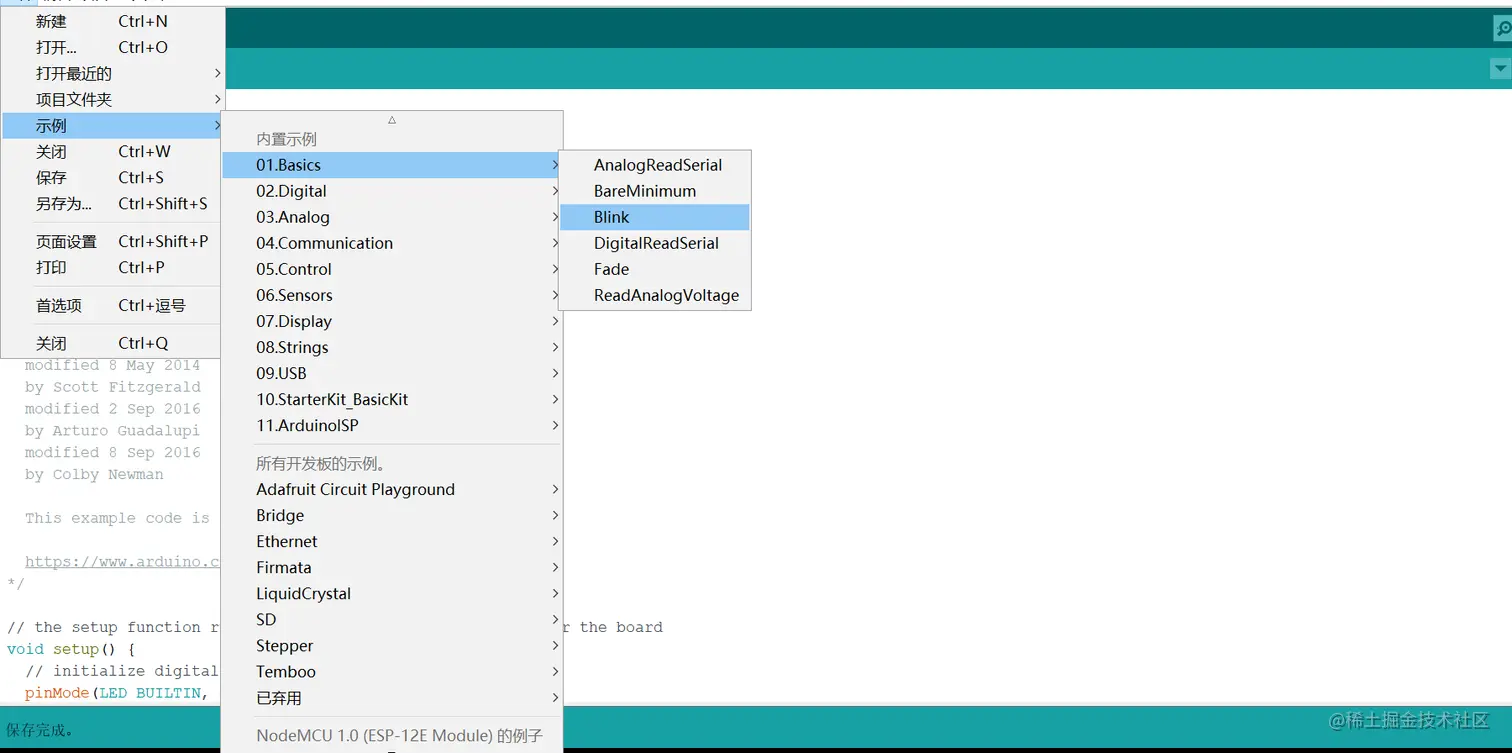Expand SD library examples
Image resolution: width=1512 pixels, height=753 pixels.
coord(392,619)
